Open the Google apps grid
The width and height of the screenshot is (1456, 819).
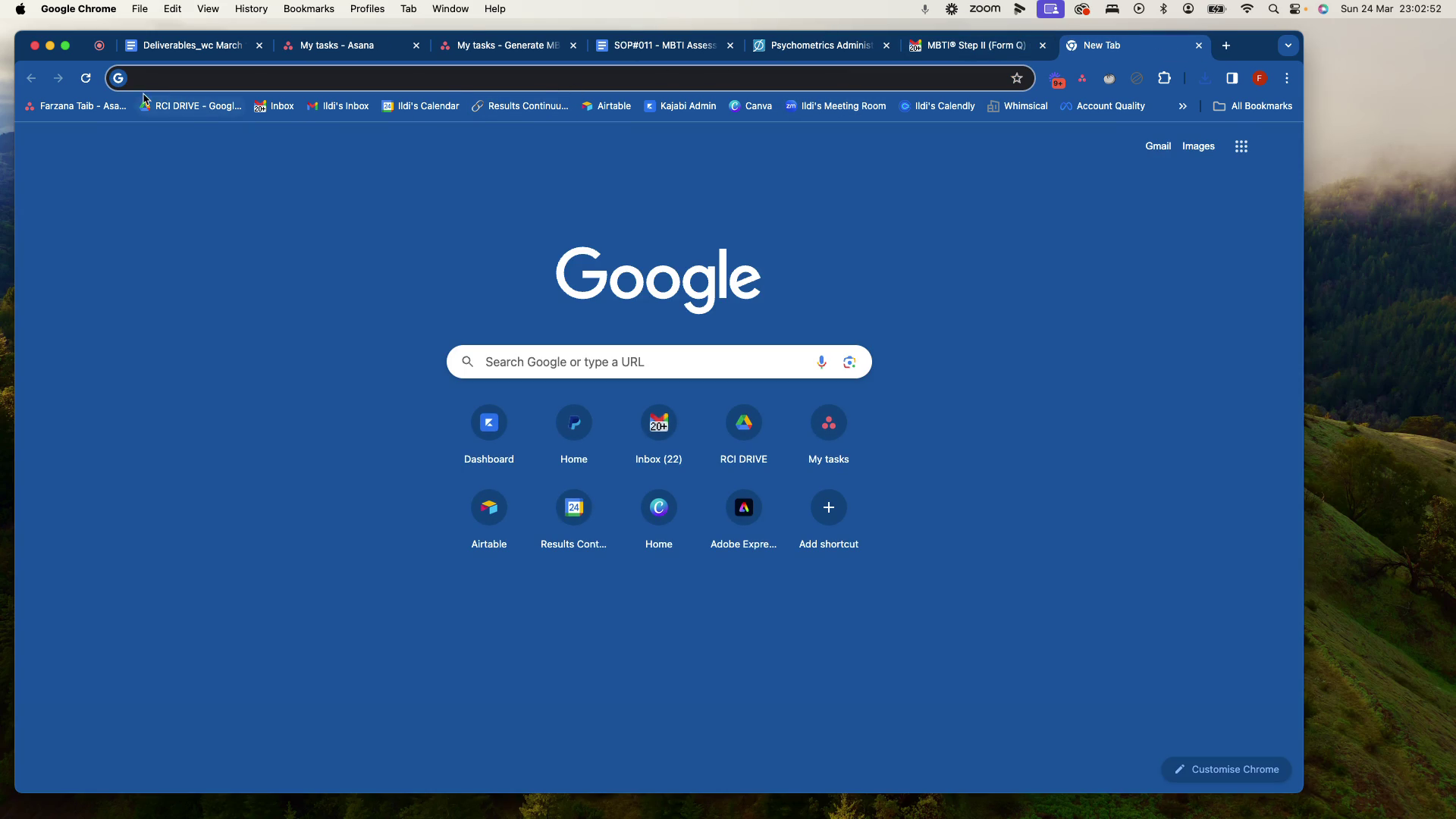point(1241,146)
